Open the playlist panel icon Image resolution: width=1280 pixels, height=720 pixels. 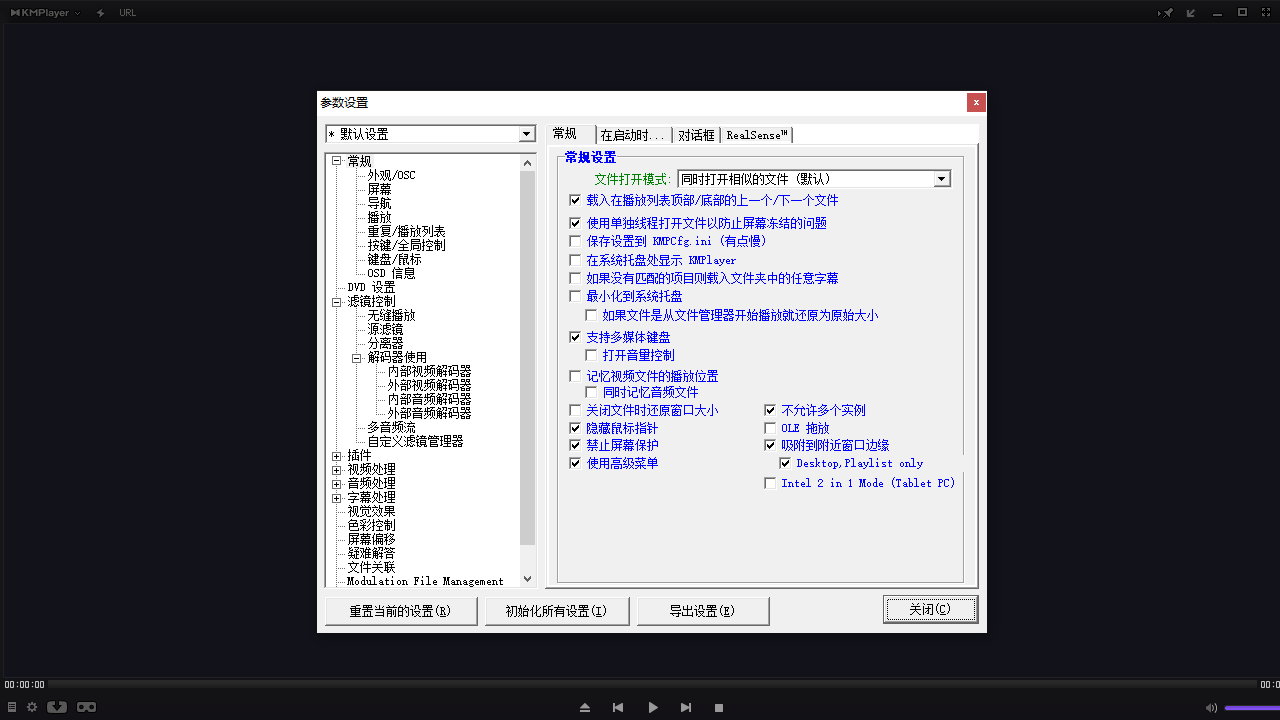click(12, 708)
